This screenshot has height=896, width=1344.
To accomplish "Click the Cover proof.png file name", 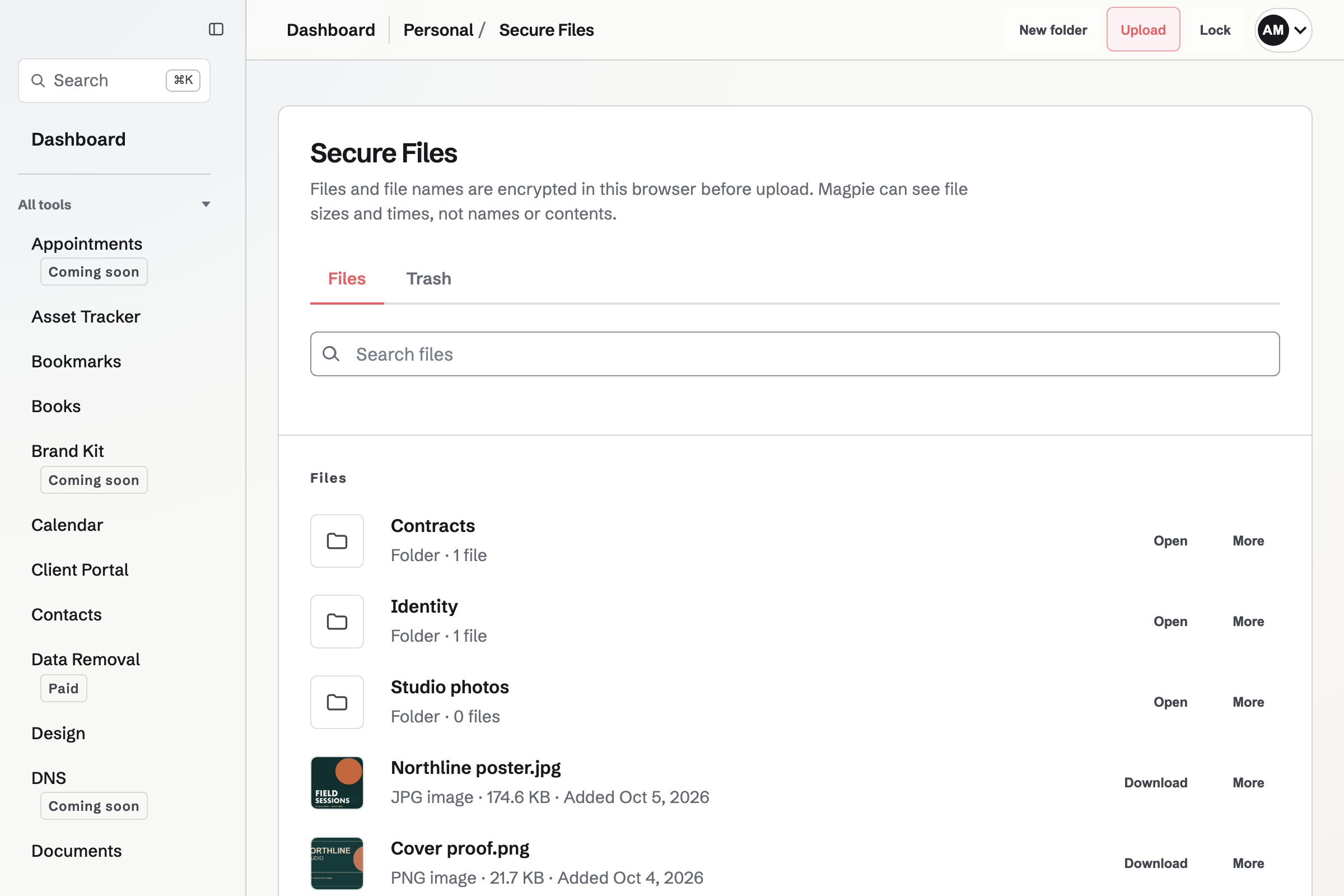I will point(460,848).
